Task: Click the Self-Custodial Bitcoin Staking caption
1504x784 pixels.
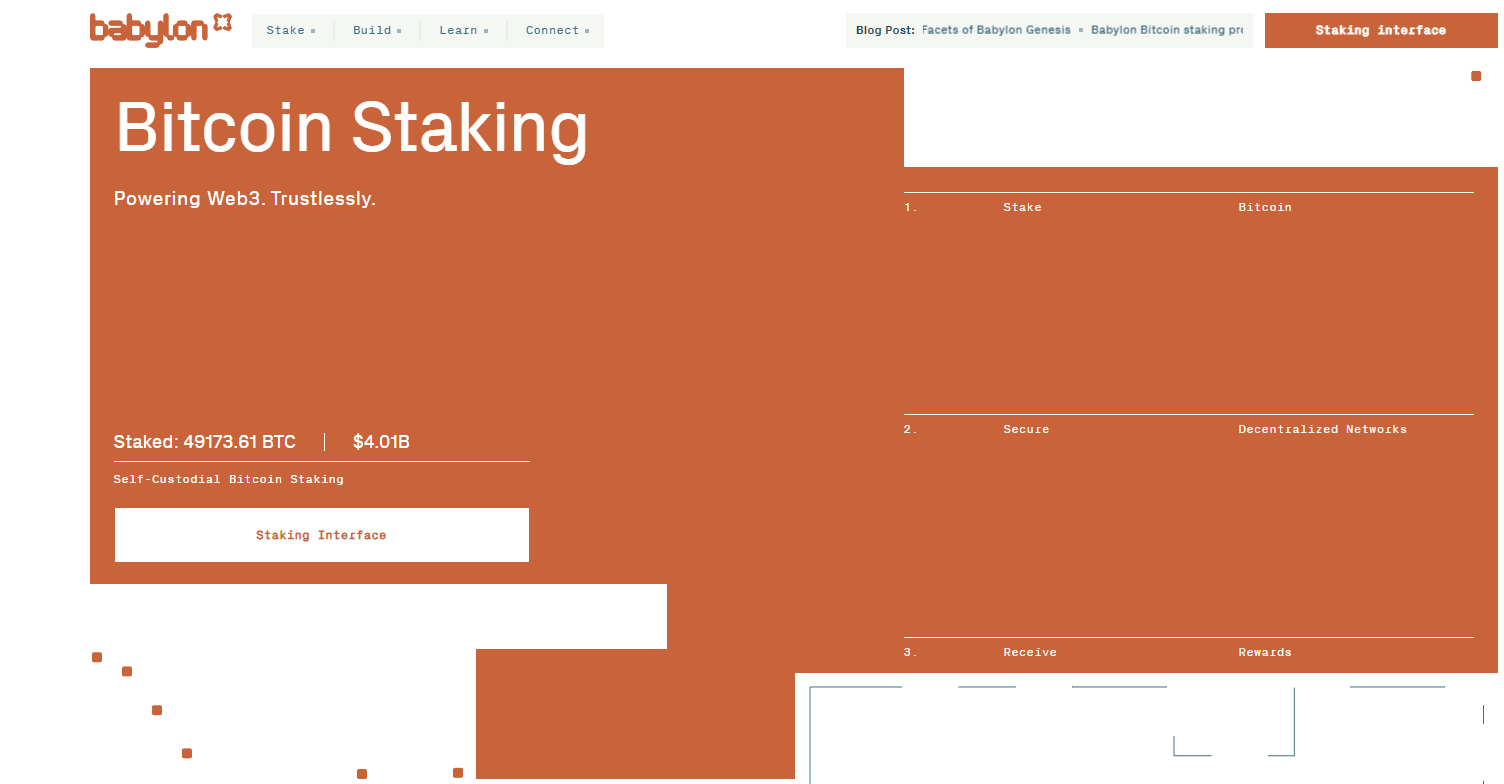Action: click(x=228, y=480)
